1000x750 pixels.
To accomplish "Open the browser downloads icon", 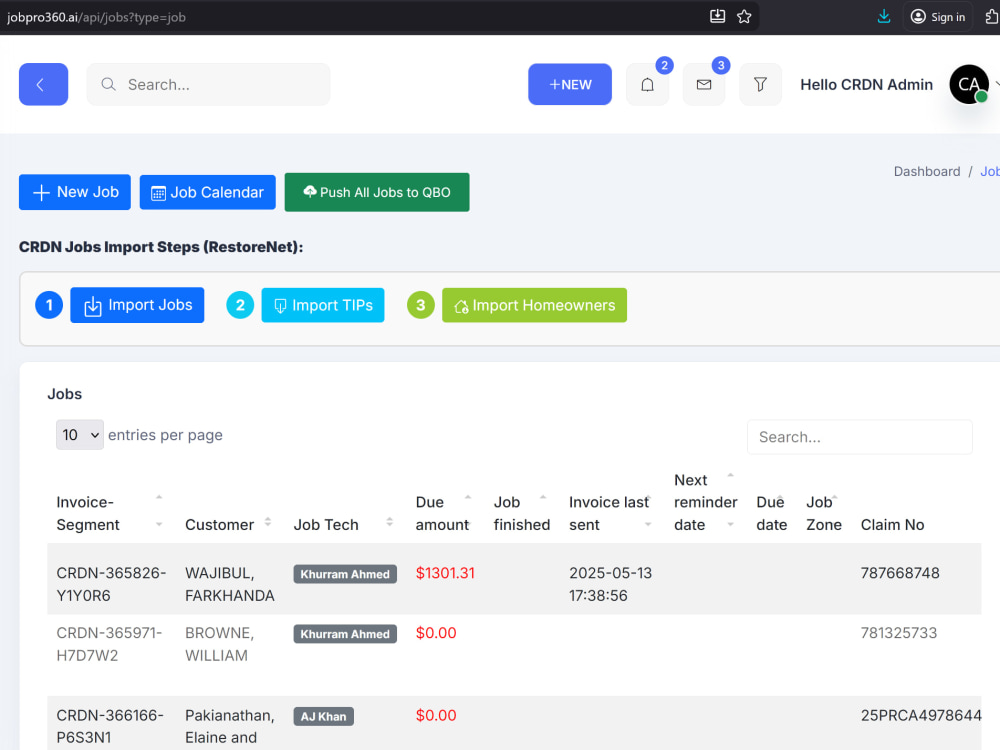I will click(x=884, y=17).
